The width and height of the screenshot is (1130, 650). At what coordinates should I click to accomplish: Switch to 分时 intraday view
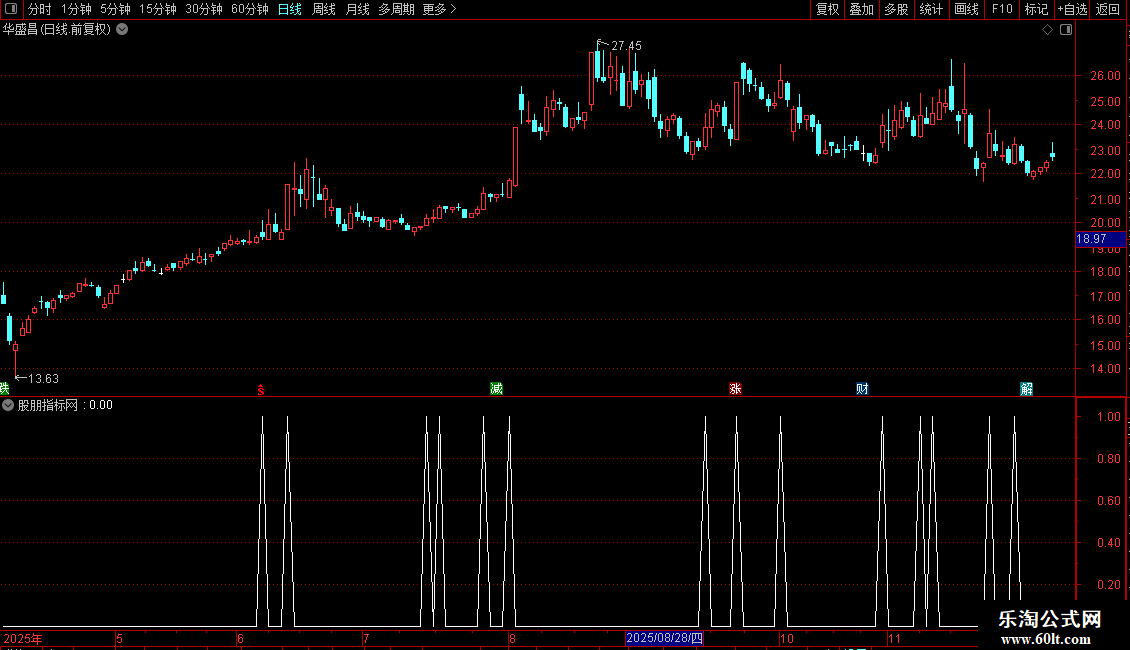(x=40, y=9)
